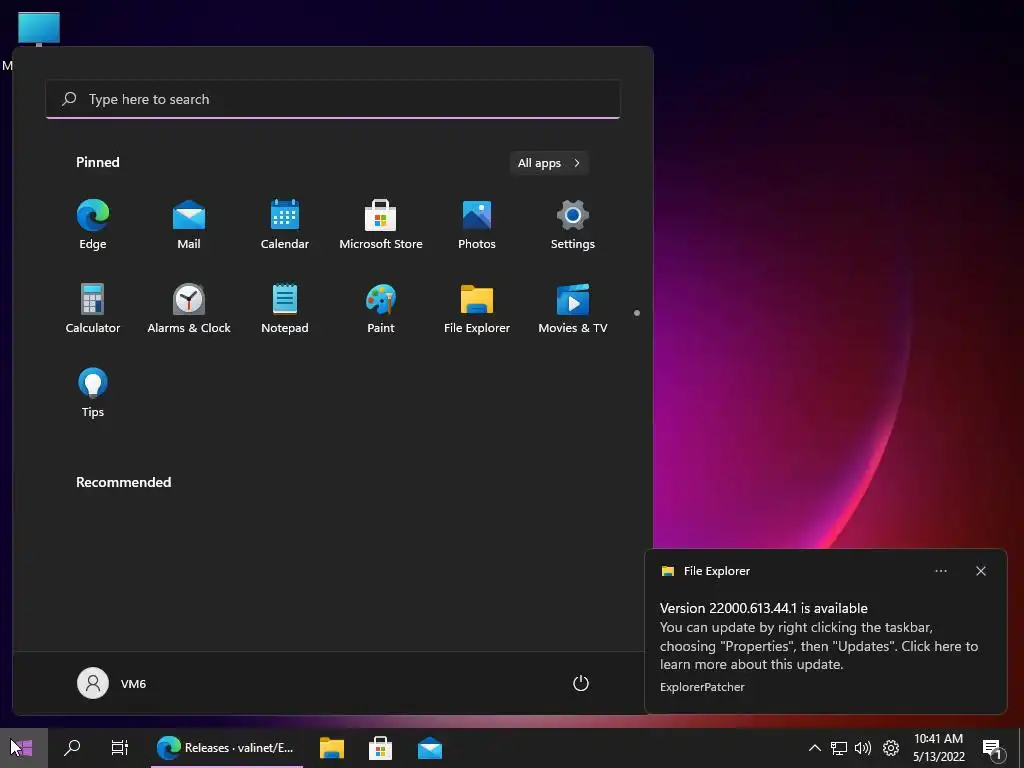Launch the Calculator app

93,310
